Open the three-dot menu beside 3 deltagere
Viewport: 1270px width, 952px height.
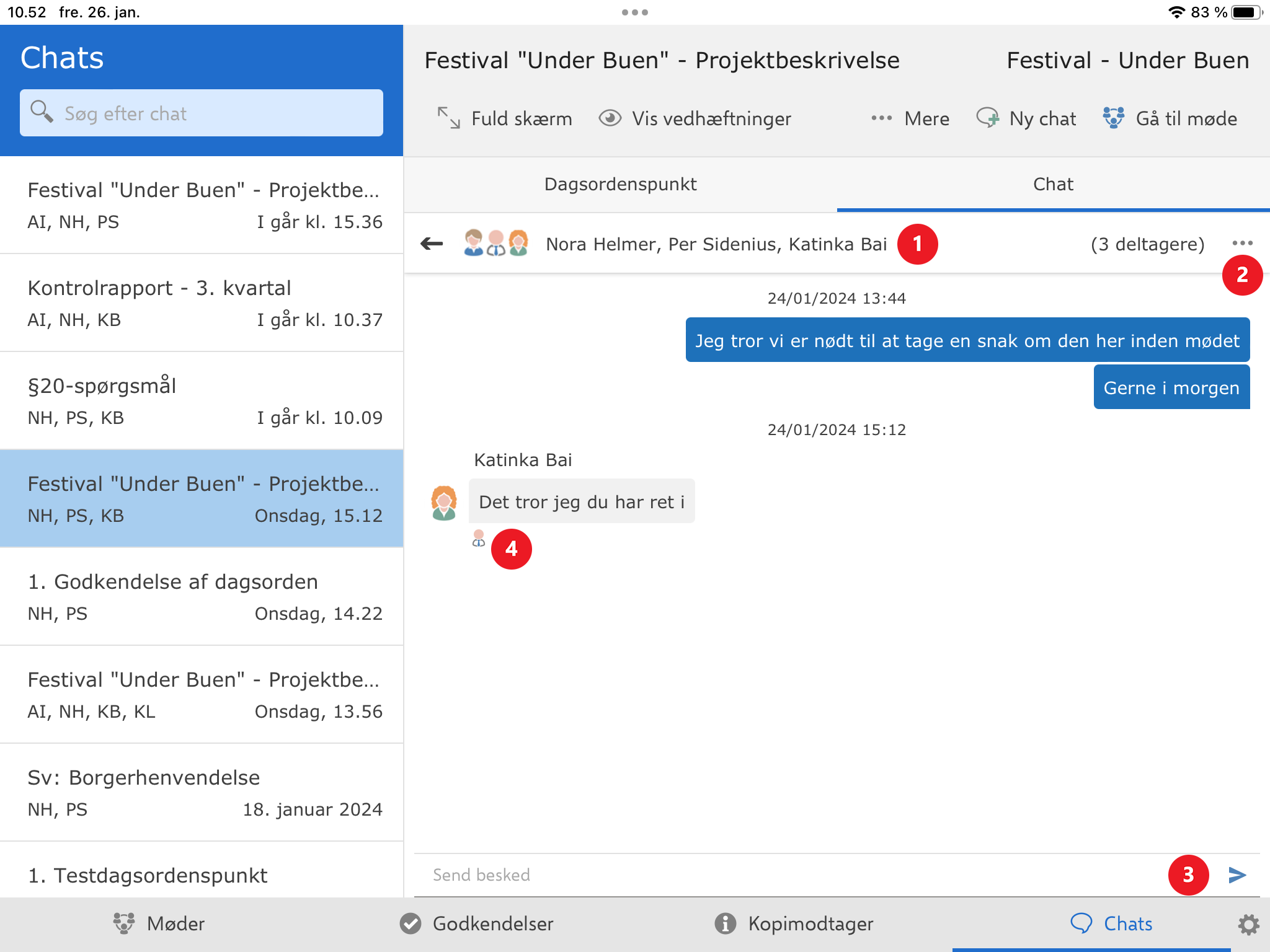coord(1242,243)
